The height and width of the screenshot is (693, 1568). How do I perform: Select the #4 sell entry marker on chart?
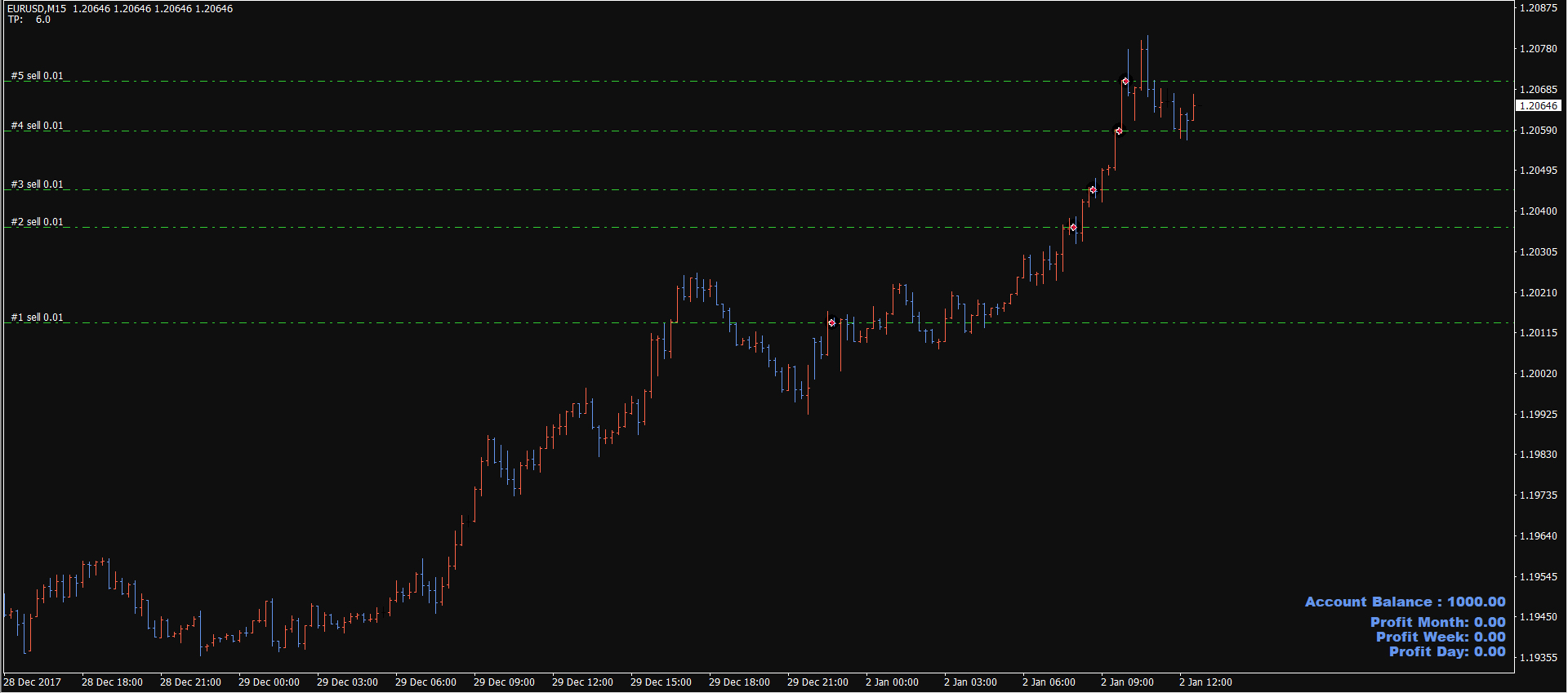[x=1119, y=131]
